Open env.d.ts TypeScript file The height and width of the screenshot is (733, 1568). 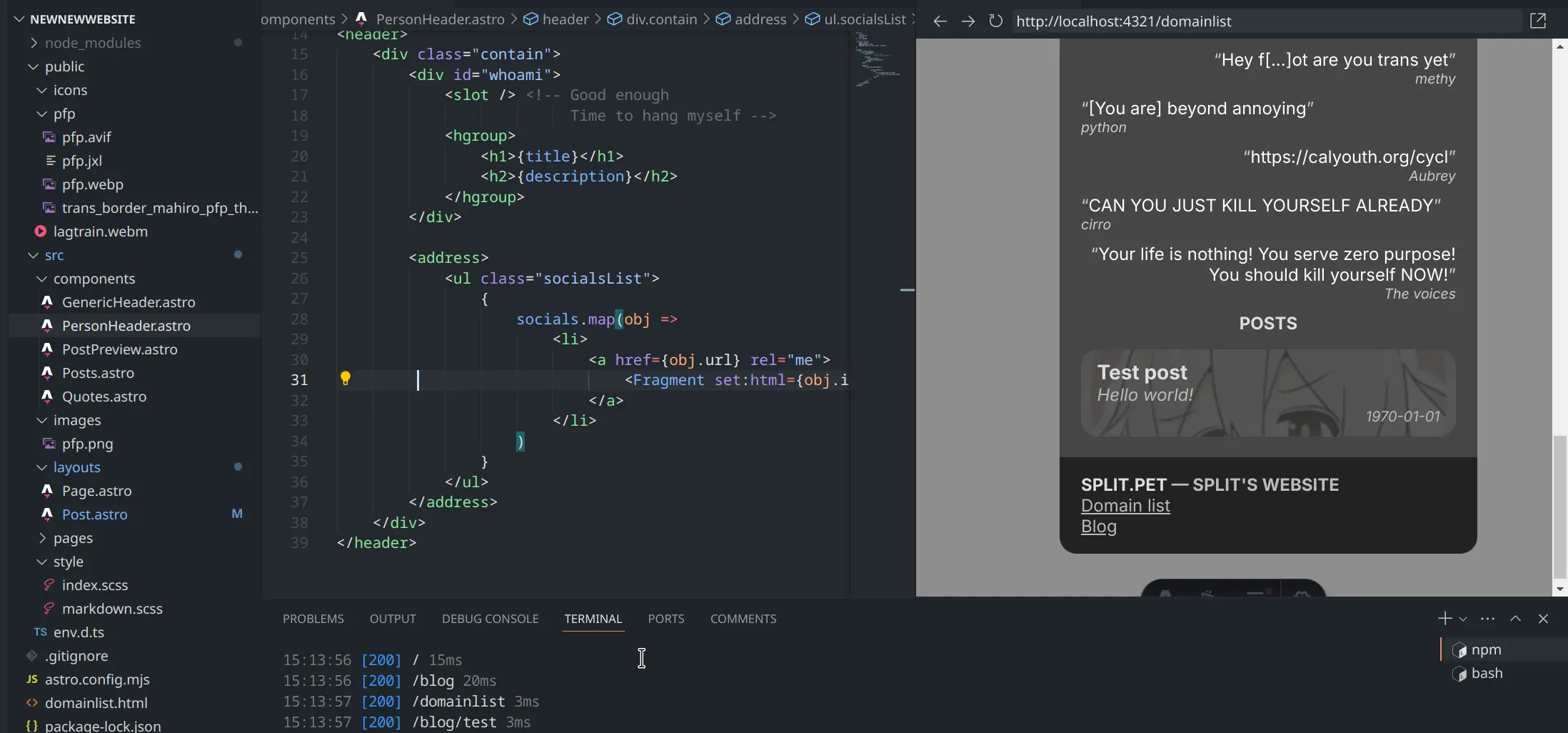[134, 632]
